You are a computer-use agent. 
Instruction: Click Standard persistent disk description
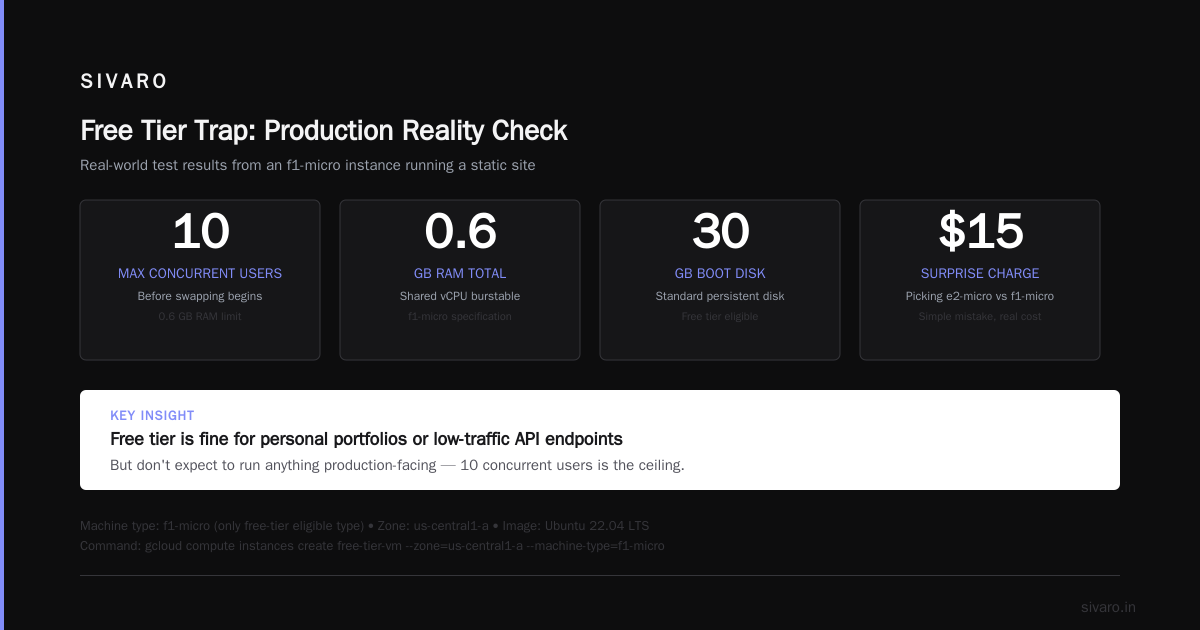click(720, 296)
